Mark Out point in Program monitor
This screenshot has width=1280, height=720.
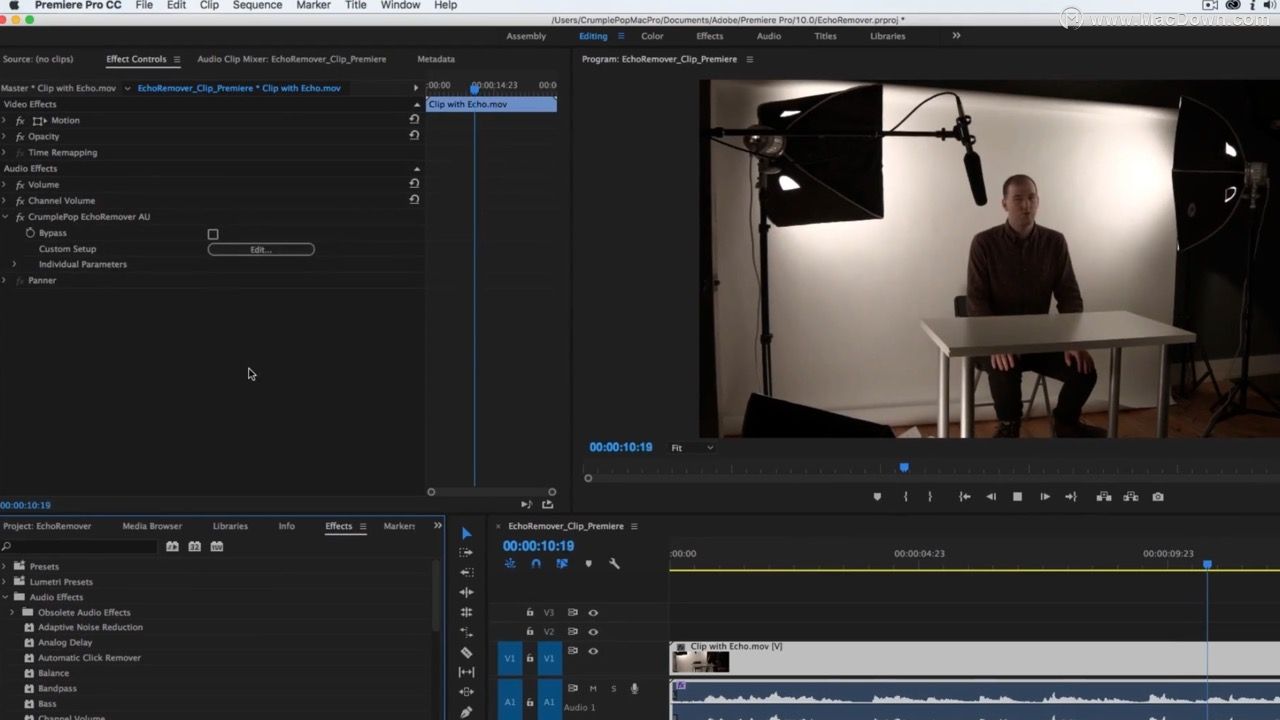point(929,497)
